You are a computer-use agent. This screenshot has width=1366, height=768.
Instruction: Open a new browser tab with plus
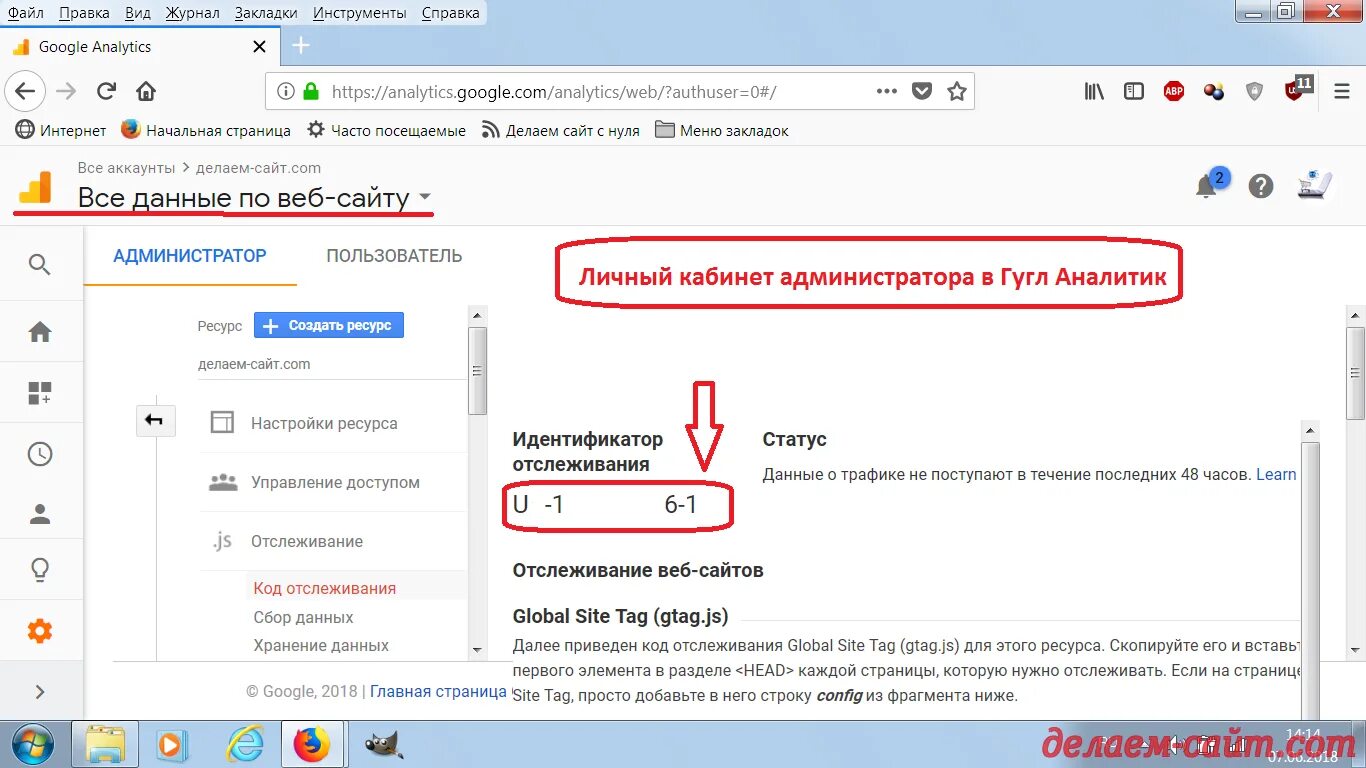pyautogui.click(x=300, y=46)
